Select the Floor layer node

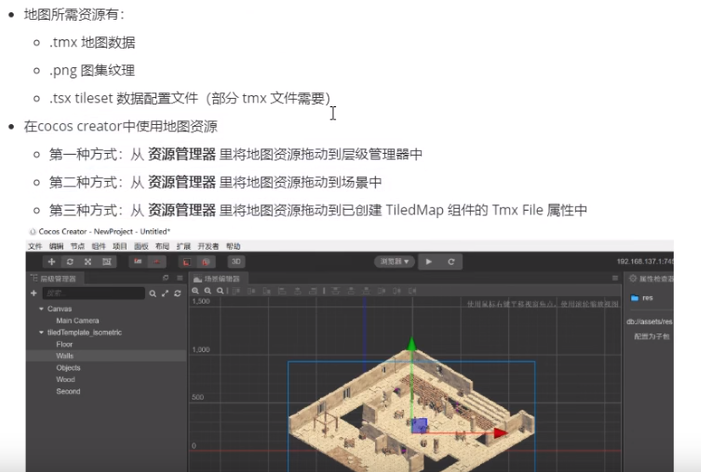[x=64, y=344]
